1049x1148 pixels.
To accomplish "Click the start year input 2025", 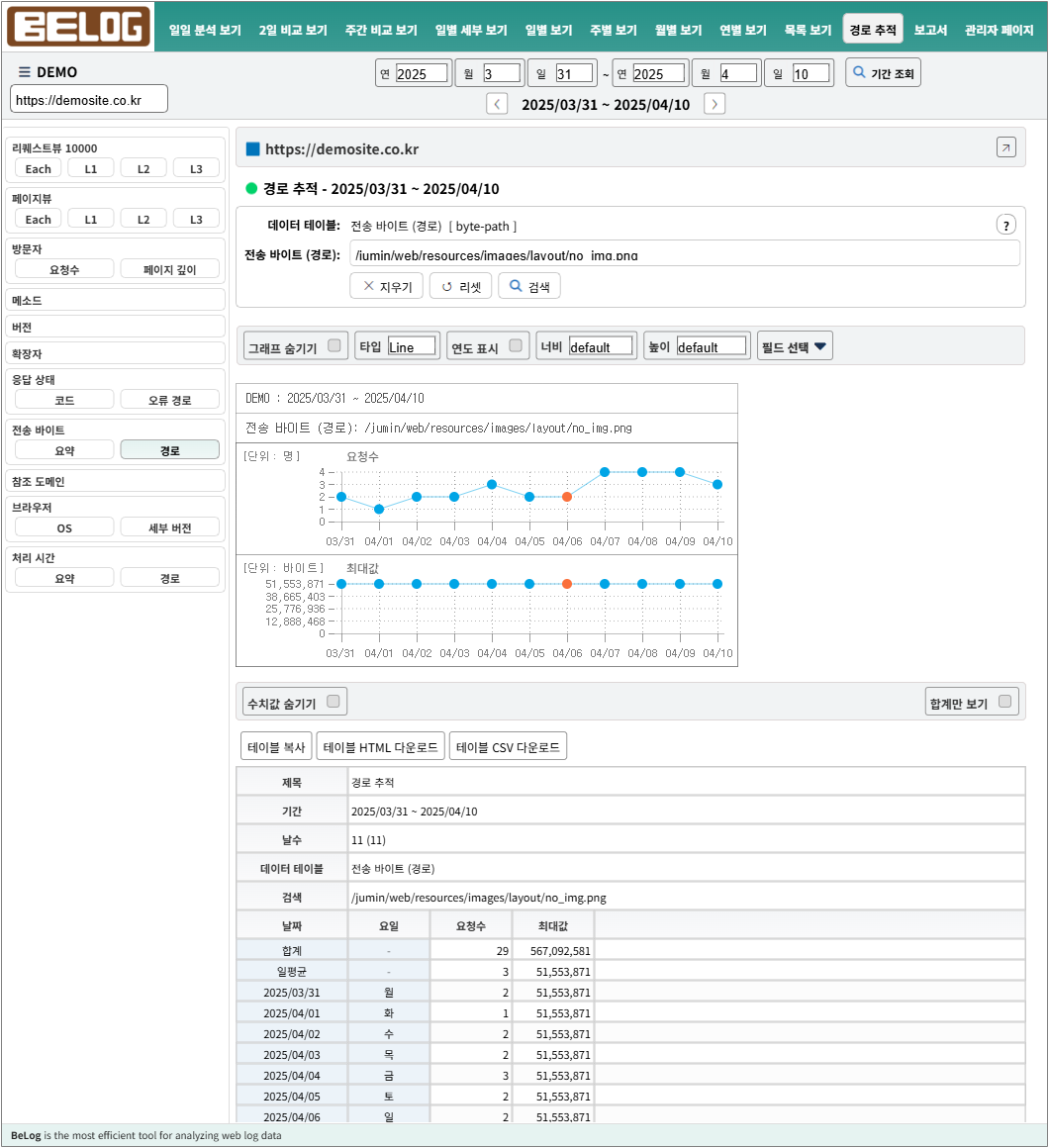I will coord(422,73).
